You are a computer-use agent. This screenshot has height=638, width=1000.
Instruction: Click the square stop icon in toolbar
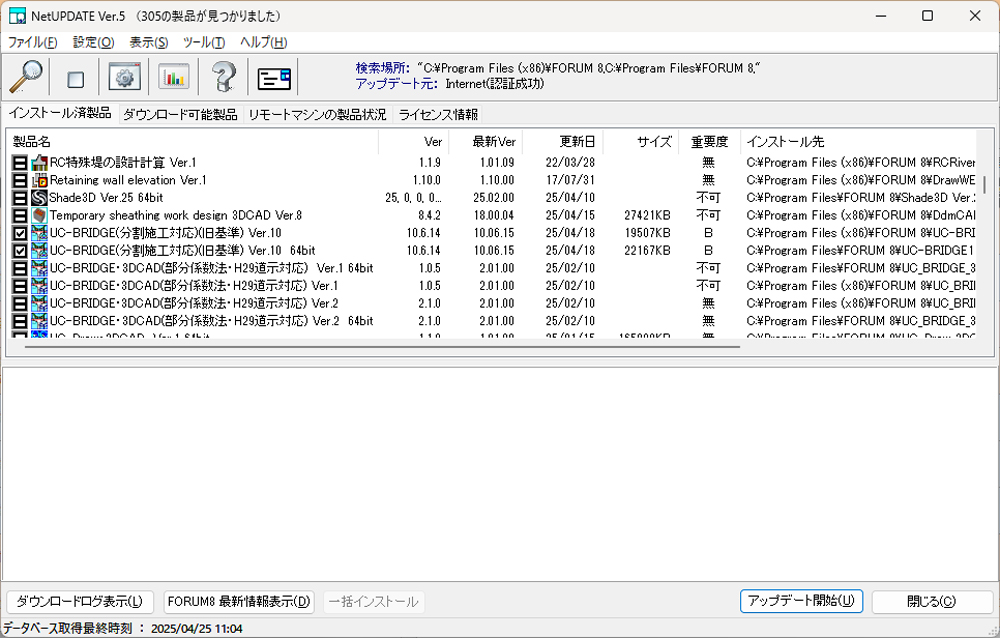pos(75,79)
